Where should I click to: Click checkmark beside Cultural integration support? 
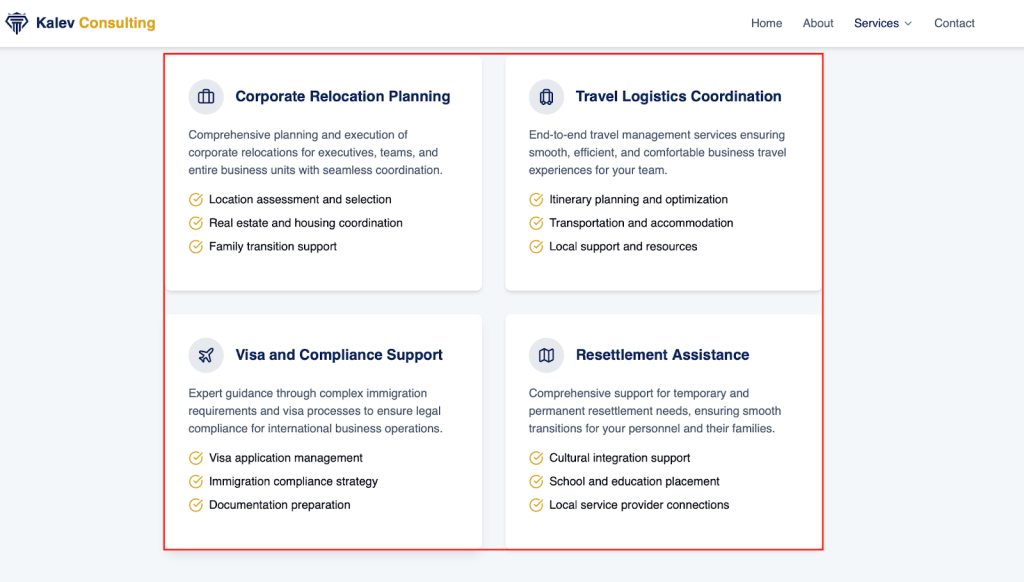pyautogui.click(x=536, y=458)
